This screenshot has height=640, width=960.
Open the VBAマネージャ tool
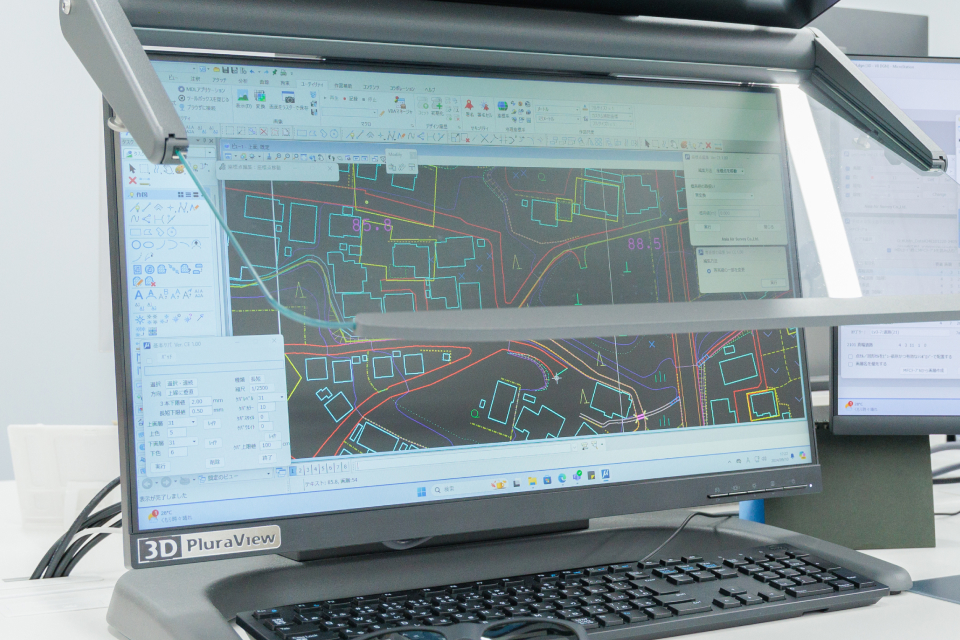399,105
